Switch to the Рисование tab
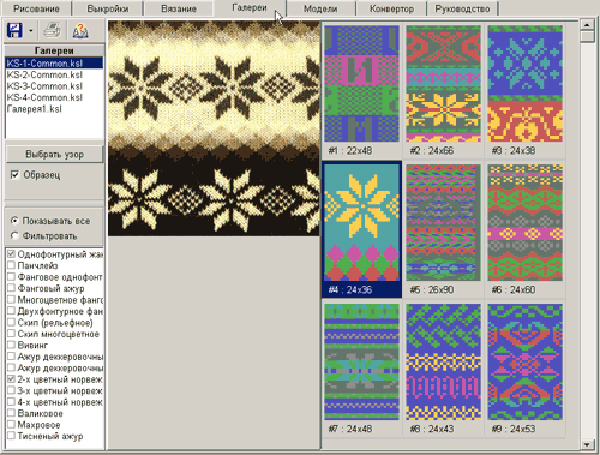Image resolution: width=600 pixels, height=455 pixels. (36, 9)
